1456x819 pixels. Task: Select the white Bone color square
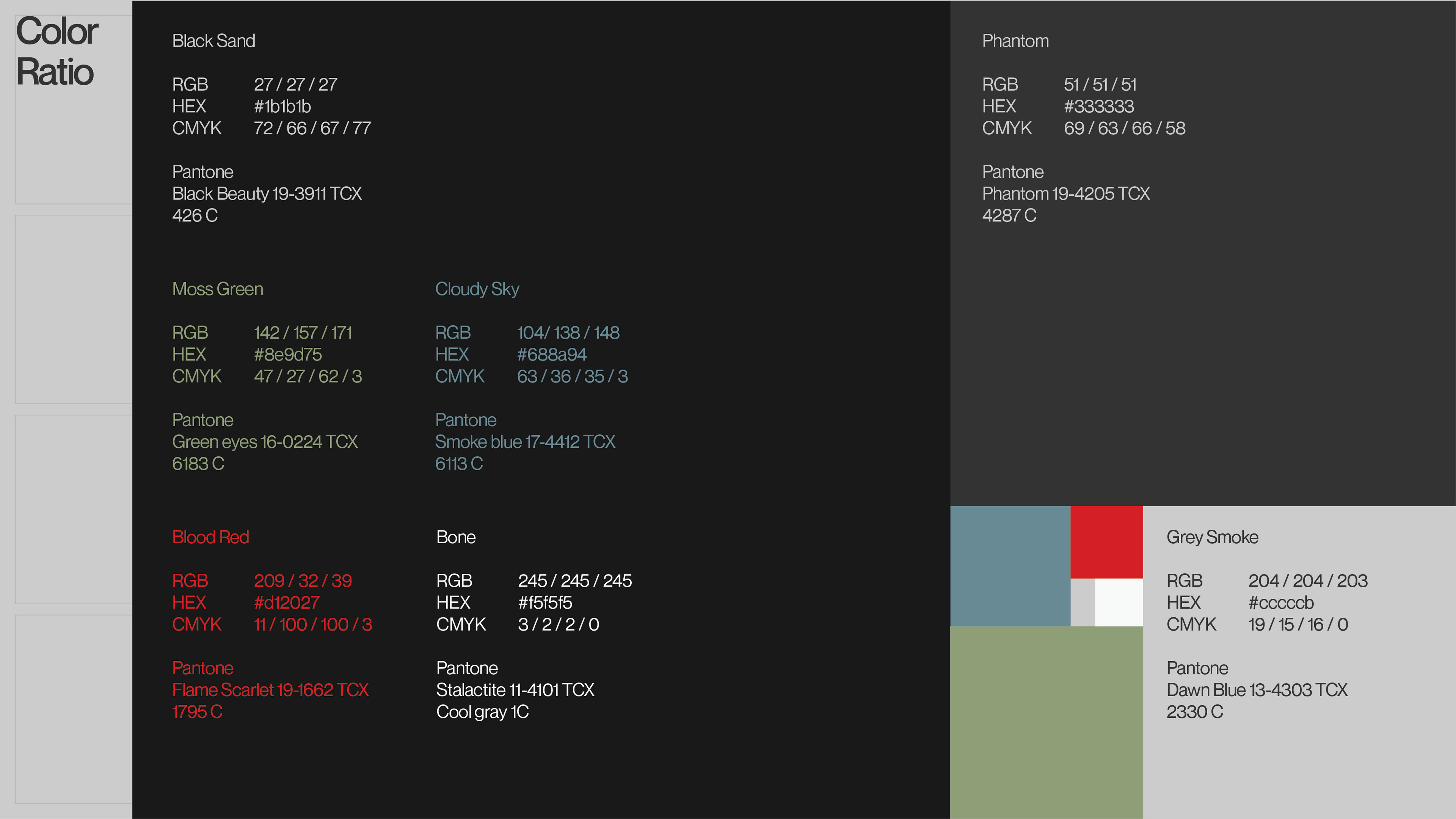(x=1119, y=602)
